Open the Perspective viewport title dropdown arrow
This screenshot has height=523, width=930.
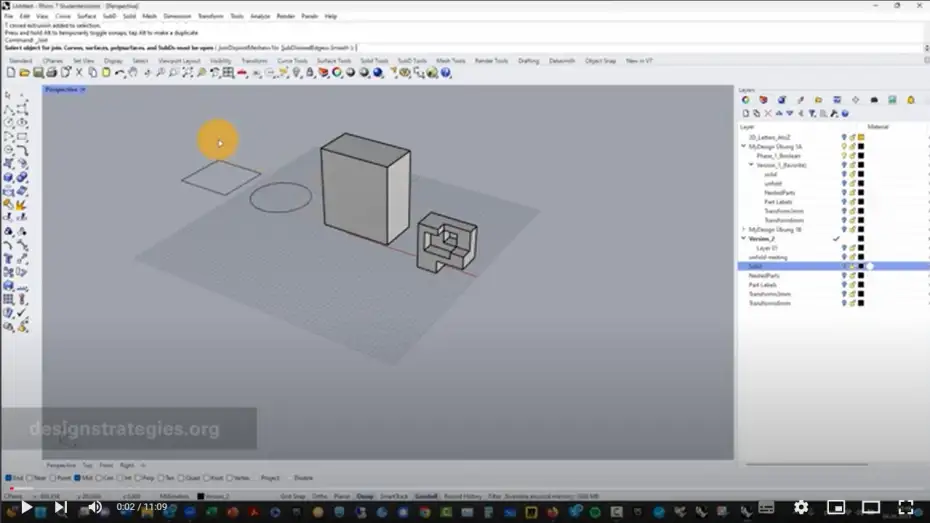point(83,90)
